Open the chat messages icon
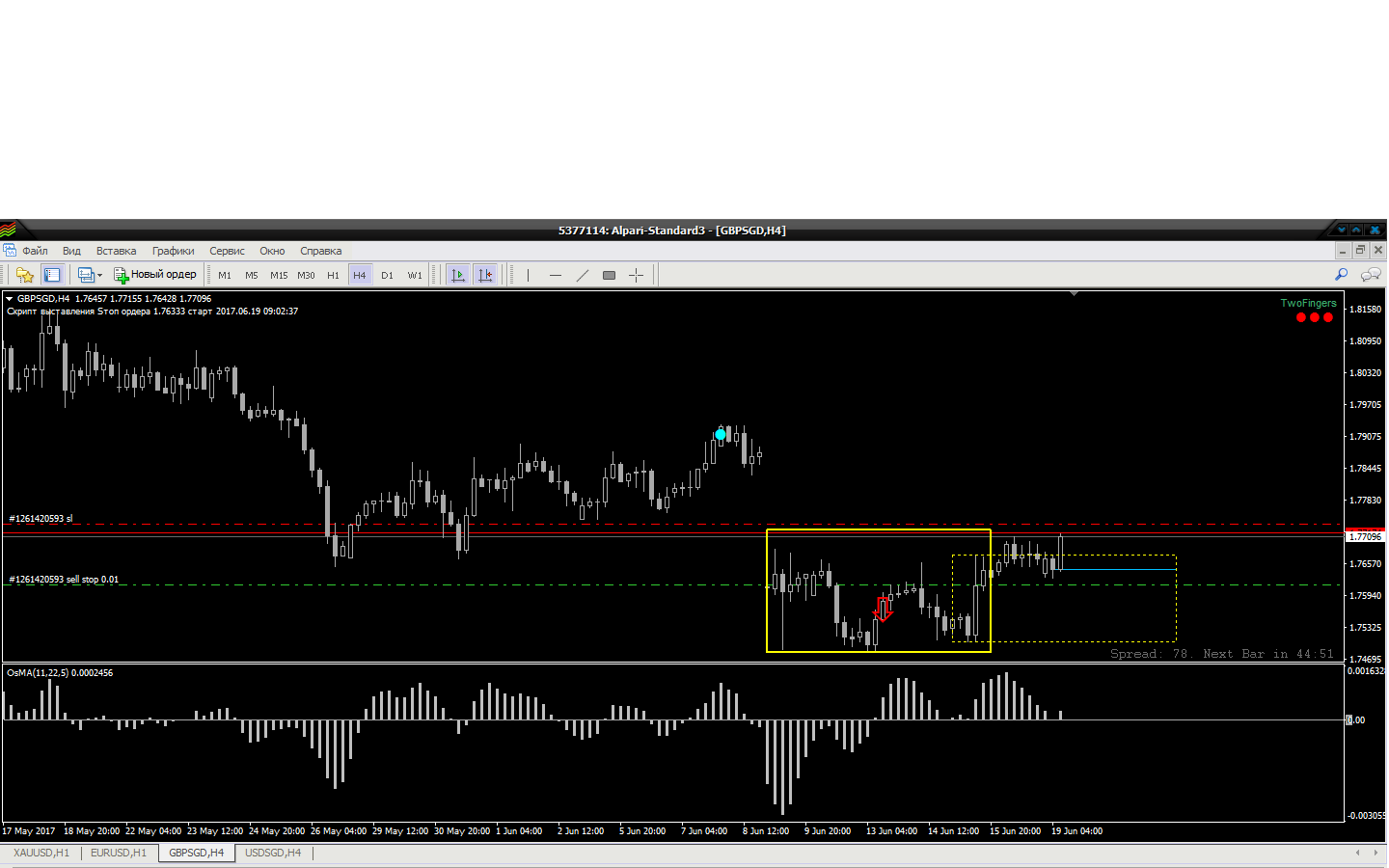The width and height of the screenshot is (1389, 868). tap(1371, 275)
